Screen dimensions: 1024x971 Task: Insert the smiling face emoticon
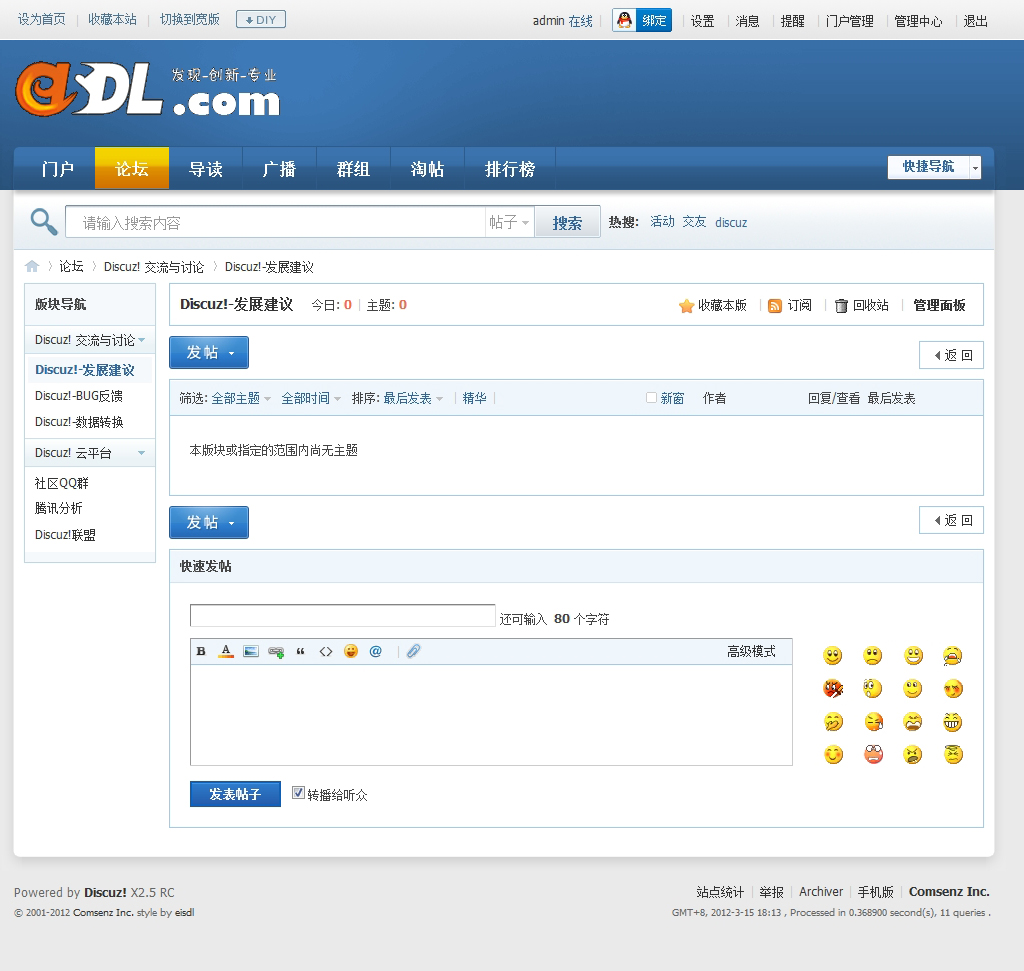coord(833,656)
